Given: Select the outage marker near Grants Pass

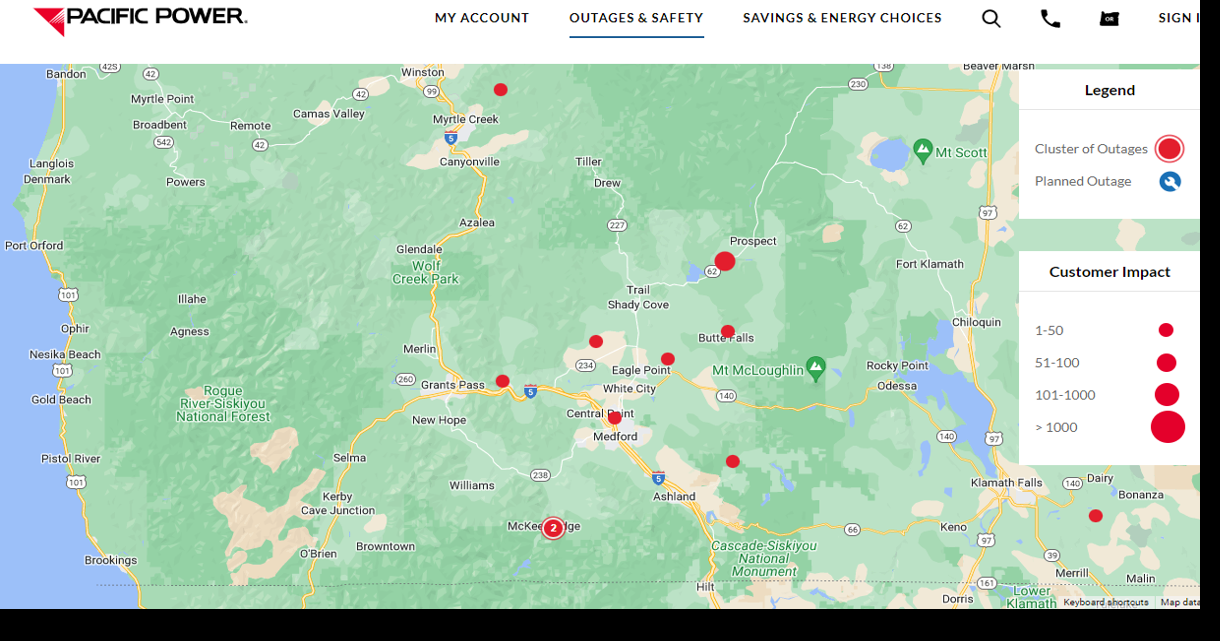Looking at the screenshot, I should pos(503,381).
